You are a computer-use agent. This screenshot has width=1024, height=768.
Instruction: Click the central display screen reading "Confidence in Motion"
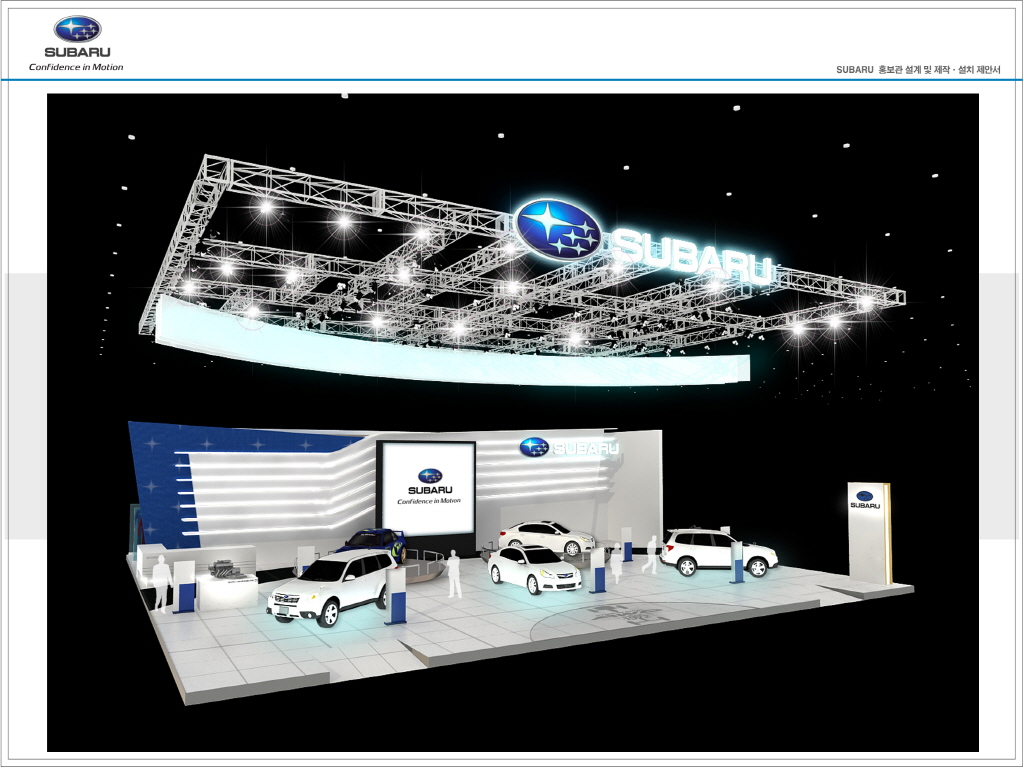click(428, 488)
